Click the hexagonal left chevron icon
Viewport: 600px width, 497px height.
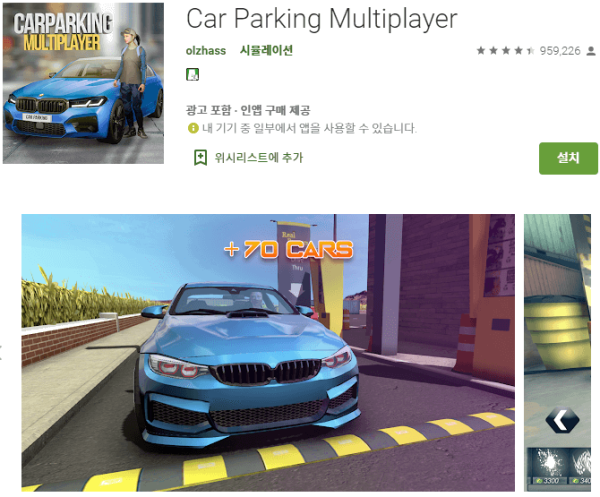tap(562, 420)
